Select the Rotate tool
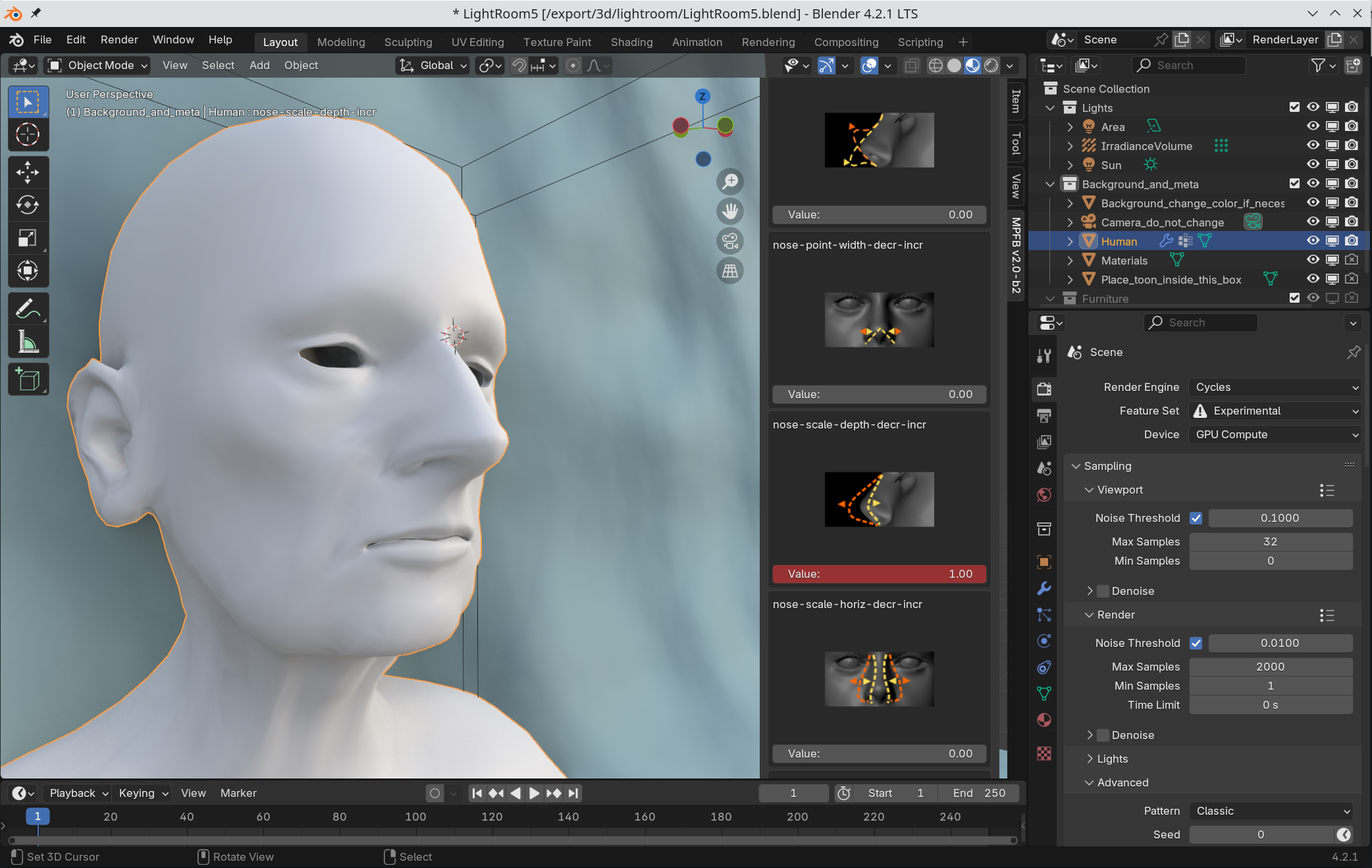The width and height of the screenshot is (1372, 868). (x=28, y=205)
